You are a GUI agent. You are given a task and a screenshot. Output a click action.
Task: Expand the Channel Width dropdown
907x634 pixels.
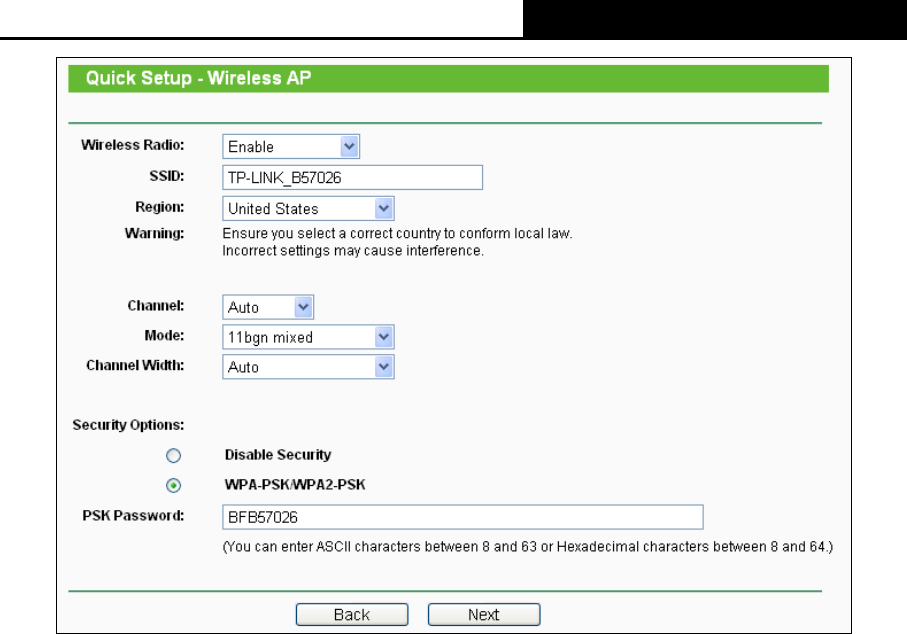308,367
